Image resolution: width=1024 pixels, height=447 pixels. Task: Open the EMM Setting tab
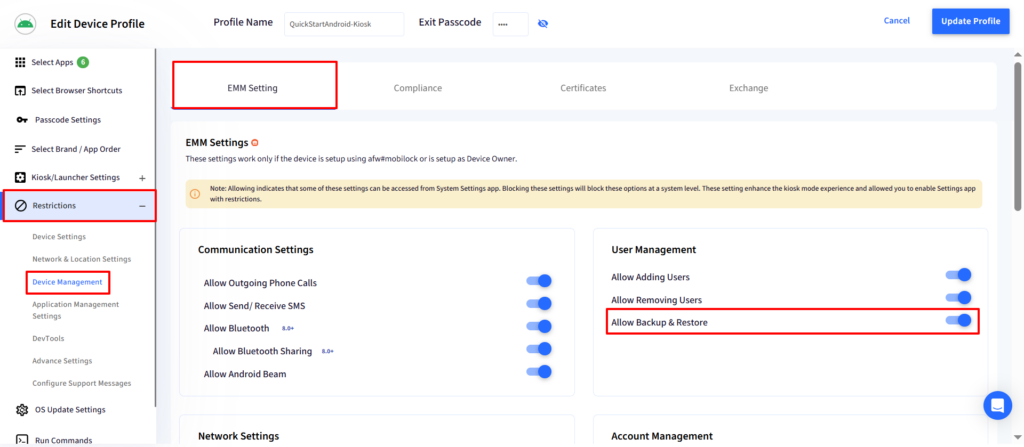click(x=253, y=88)
